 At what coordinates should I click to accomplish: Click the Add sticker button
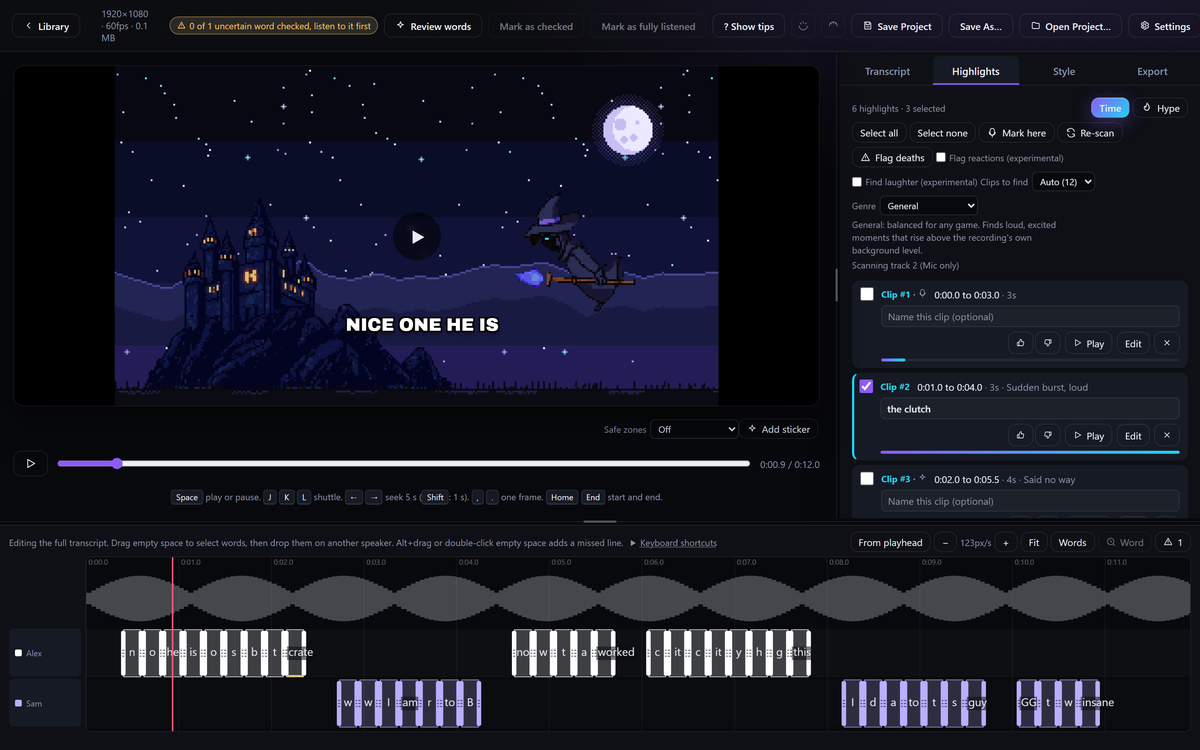pos(779,429)
